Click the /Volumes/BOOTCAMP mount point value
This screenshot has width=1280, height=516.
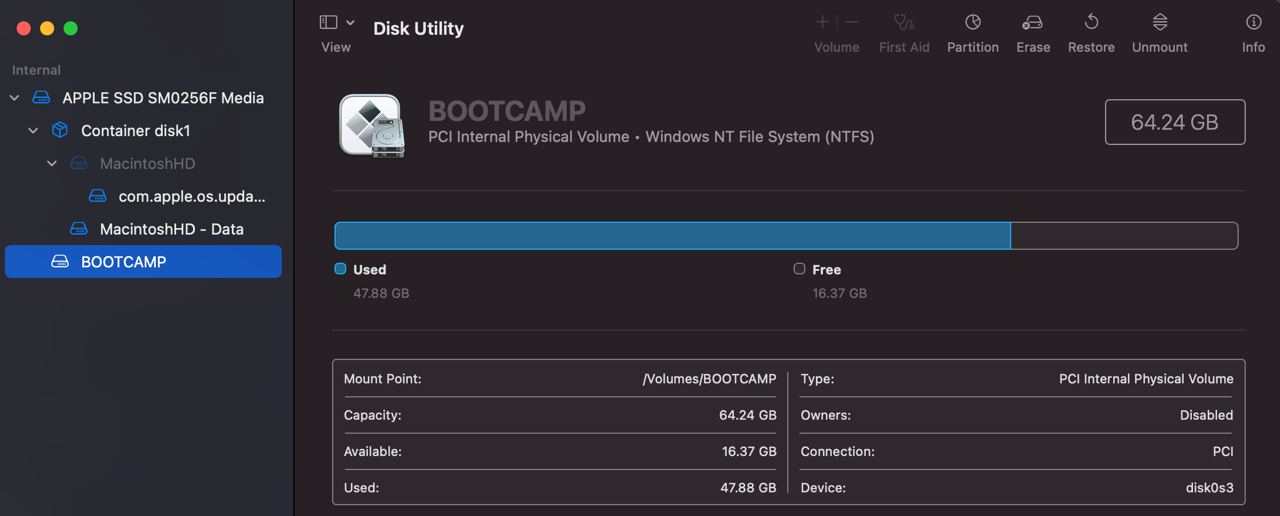click(x=709, y=379)
